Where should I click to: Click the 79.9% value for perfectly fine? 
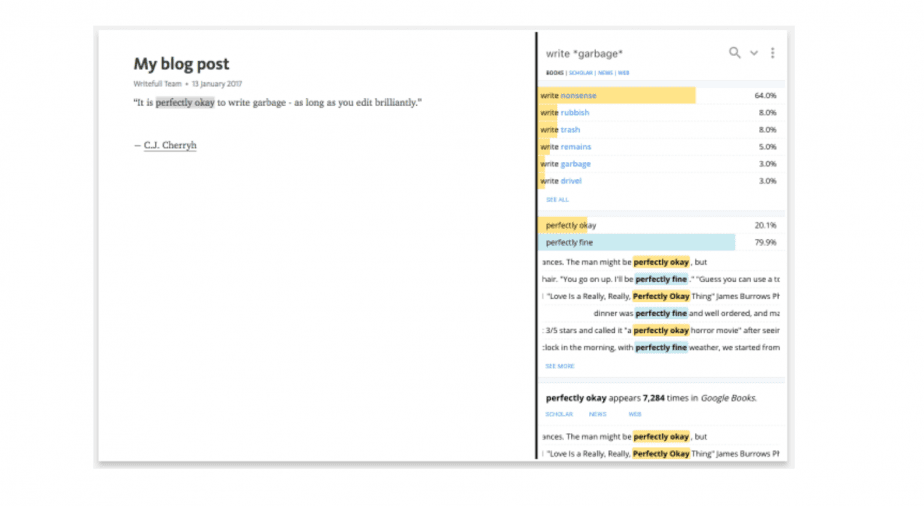765,242
